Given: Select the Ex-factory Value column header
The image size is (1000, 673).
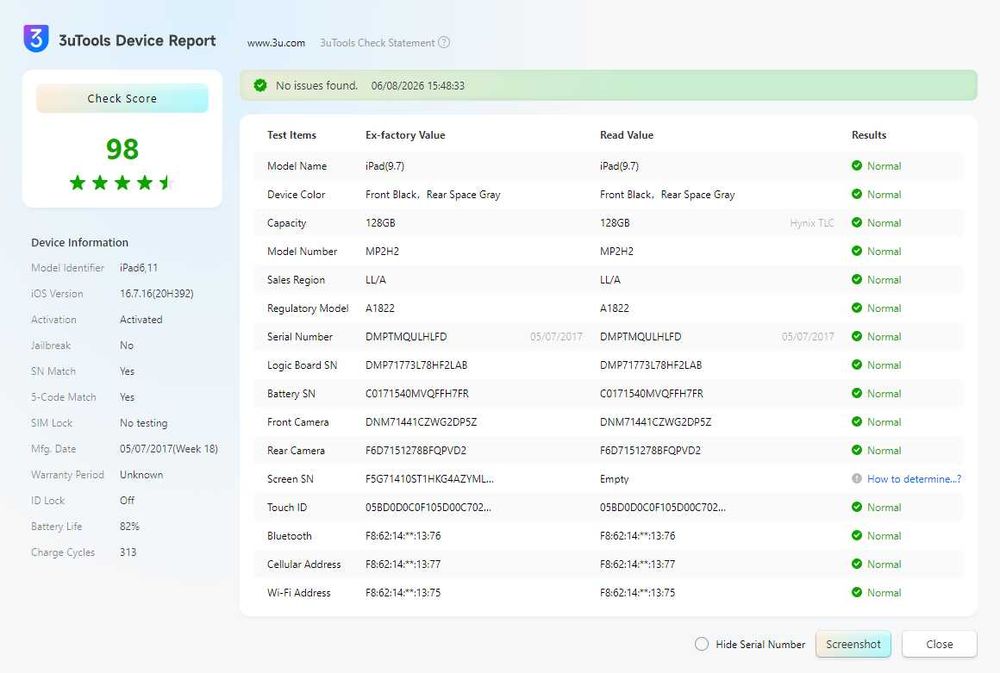Looking at the screenshot, I should click(405, 135).
